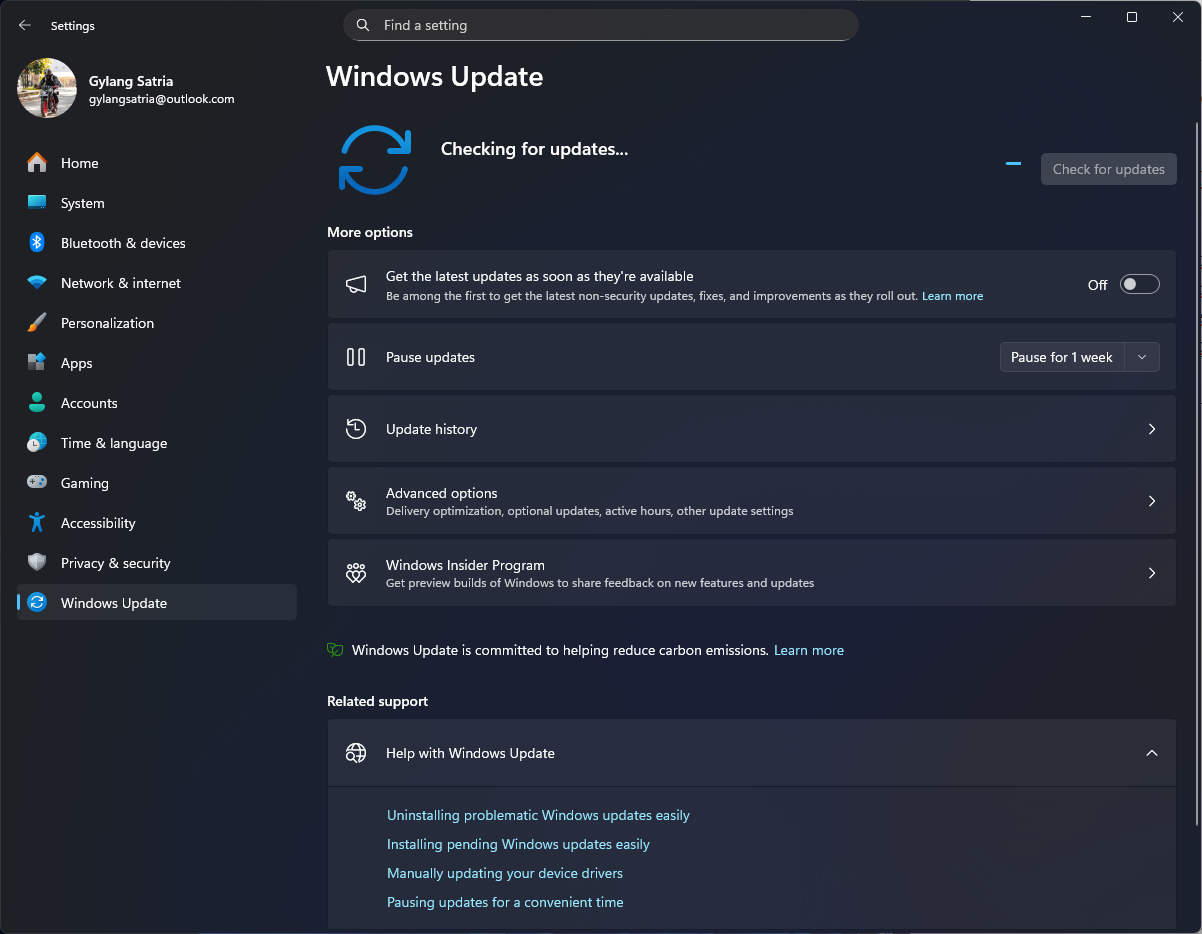Click the back arrow in Settings header
Screen dimensions: 1202x934
tap(25, 26)
